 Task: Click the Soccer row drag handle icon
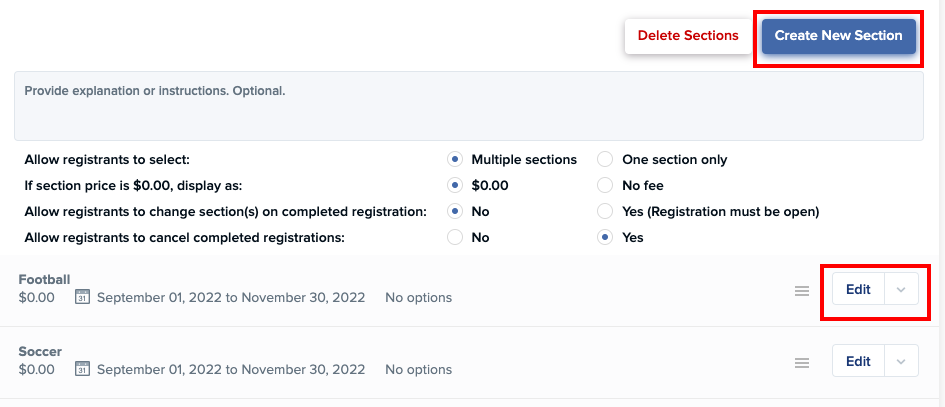coord(801,363)
